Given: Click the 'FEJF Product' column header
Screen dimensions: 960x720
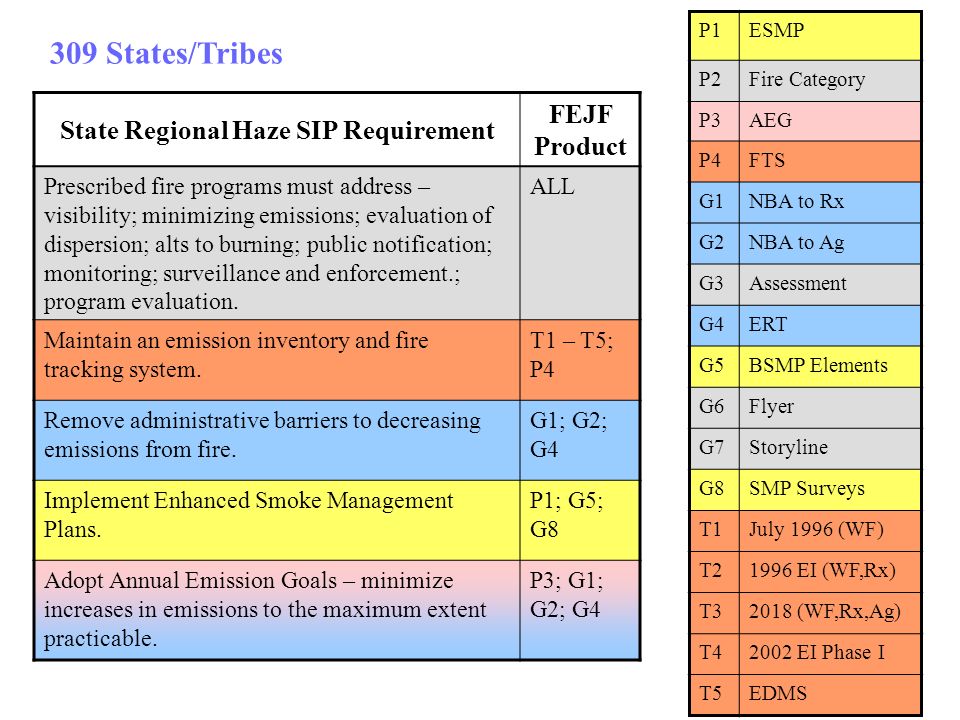Looking at the screenshot, I should pos(580,130).
